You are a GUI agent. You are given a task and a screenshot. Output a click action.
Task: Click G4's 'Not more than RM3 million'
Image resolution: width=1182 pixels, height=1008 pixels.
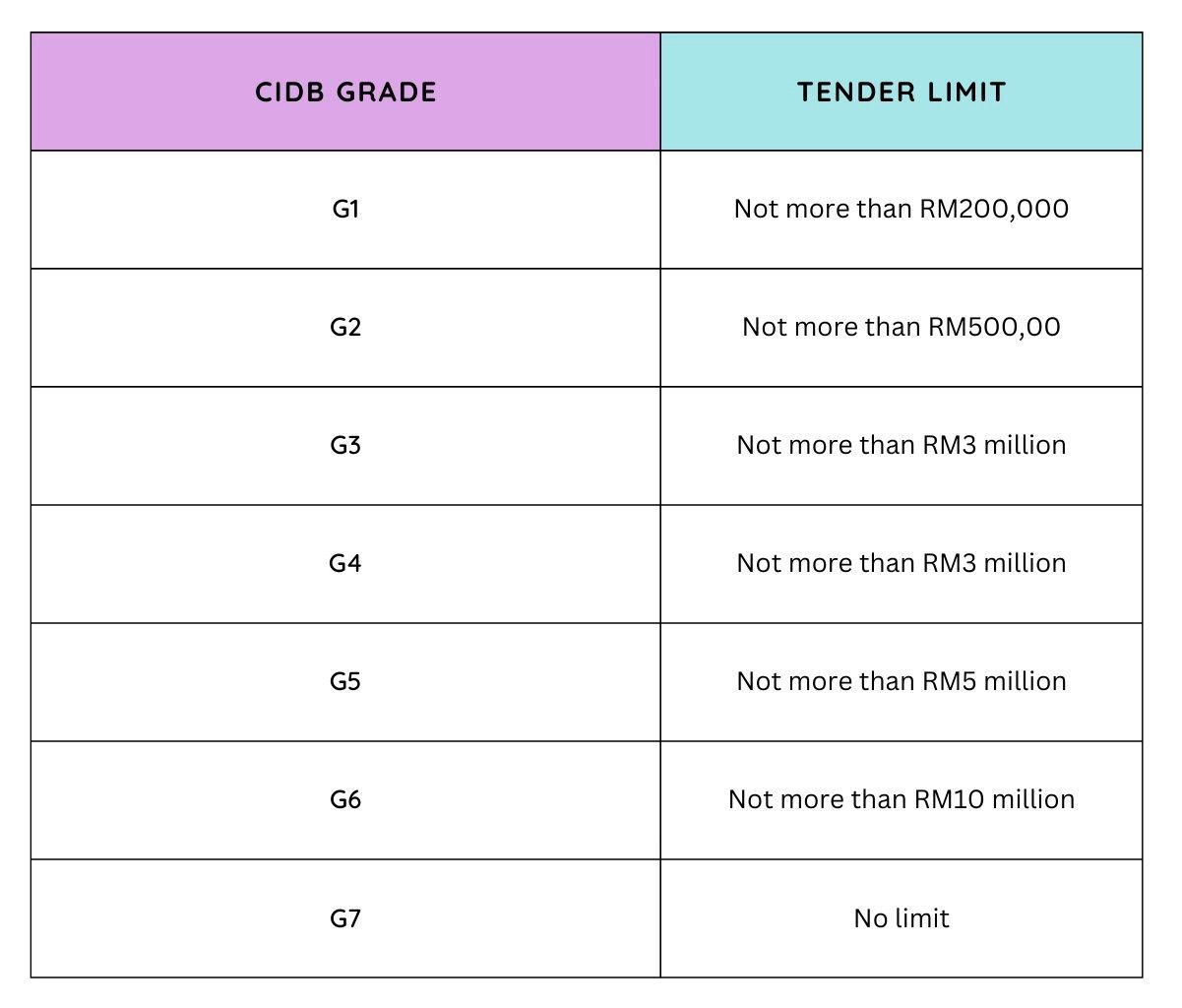[902, 564]
